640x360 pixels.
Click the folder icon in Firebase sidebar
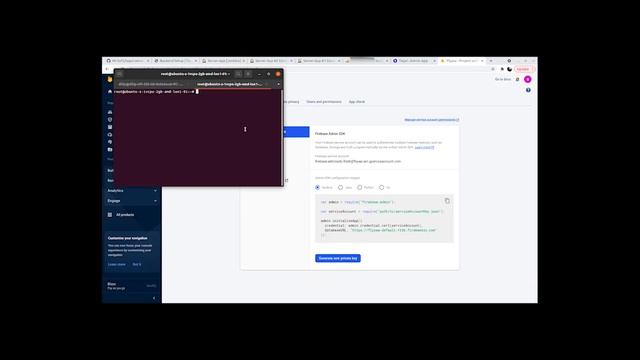click(x=110, y=149)
